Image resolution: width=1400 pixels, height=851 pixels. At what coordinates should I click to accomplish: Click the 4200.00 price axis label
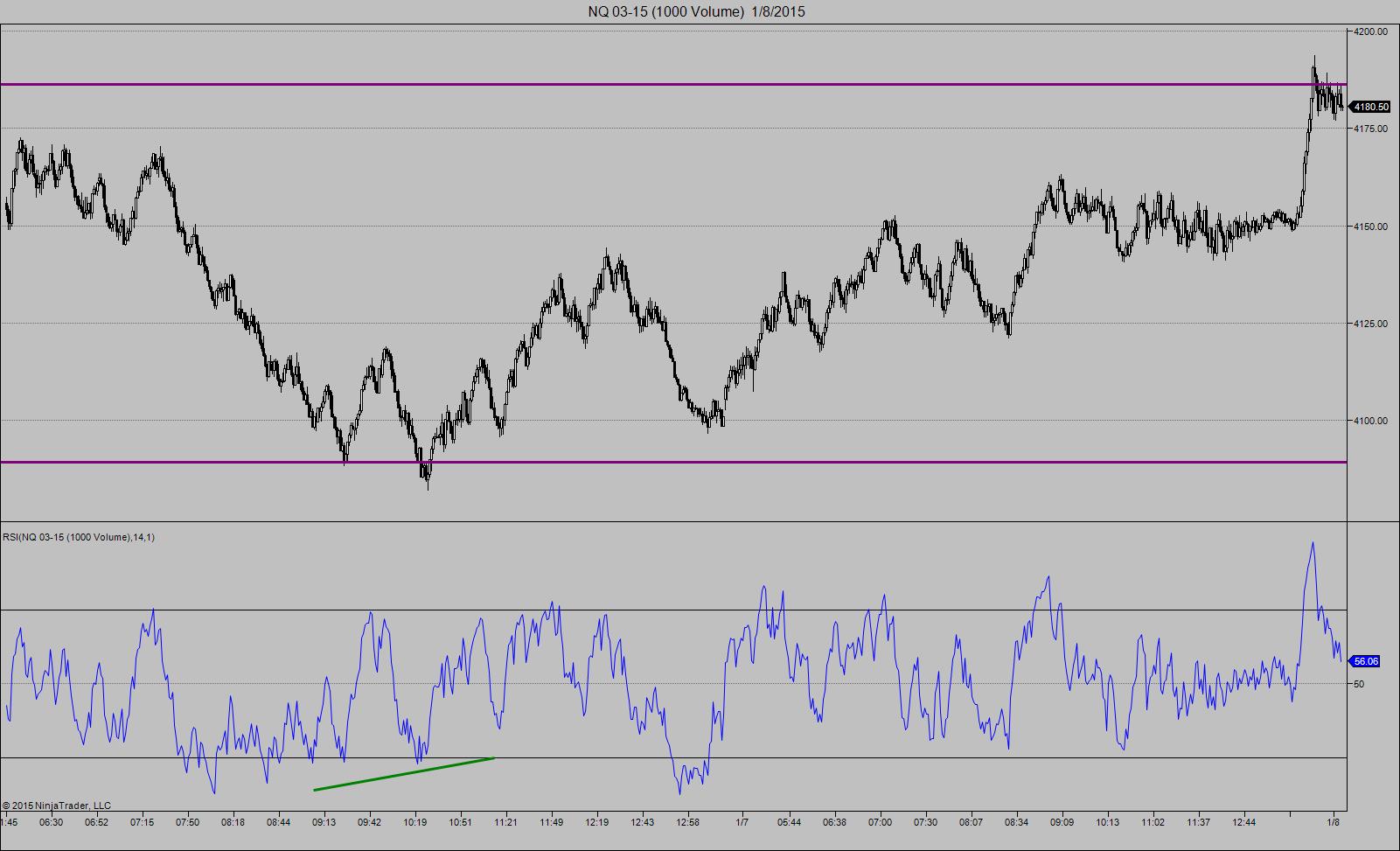(1370, 31)
